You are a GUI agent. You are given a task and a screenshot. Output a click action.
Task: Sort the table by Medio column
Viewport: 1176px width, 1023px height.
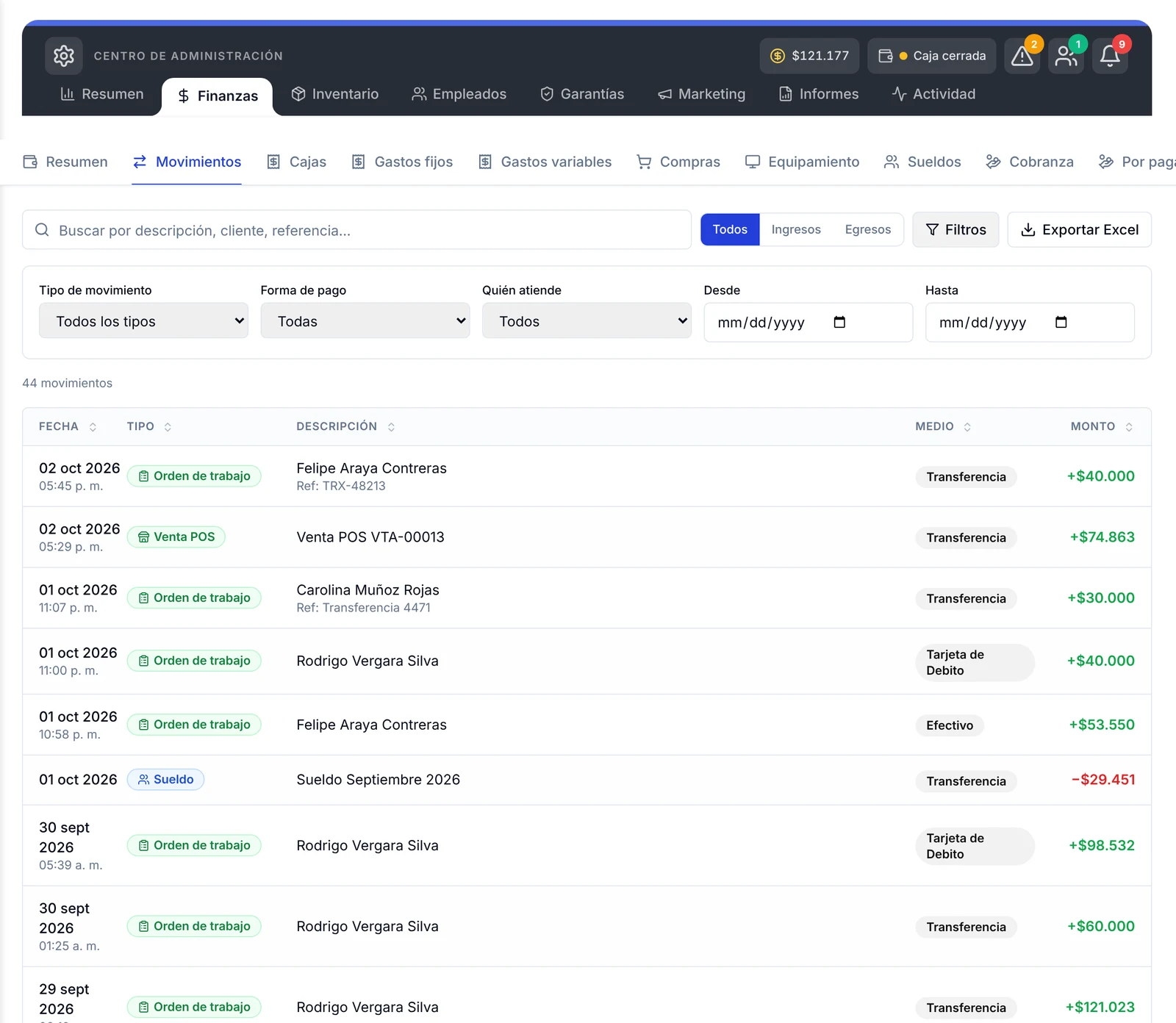point(943,426)
